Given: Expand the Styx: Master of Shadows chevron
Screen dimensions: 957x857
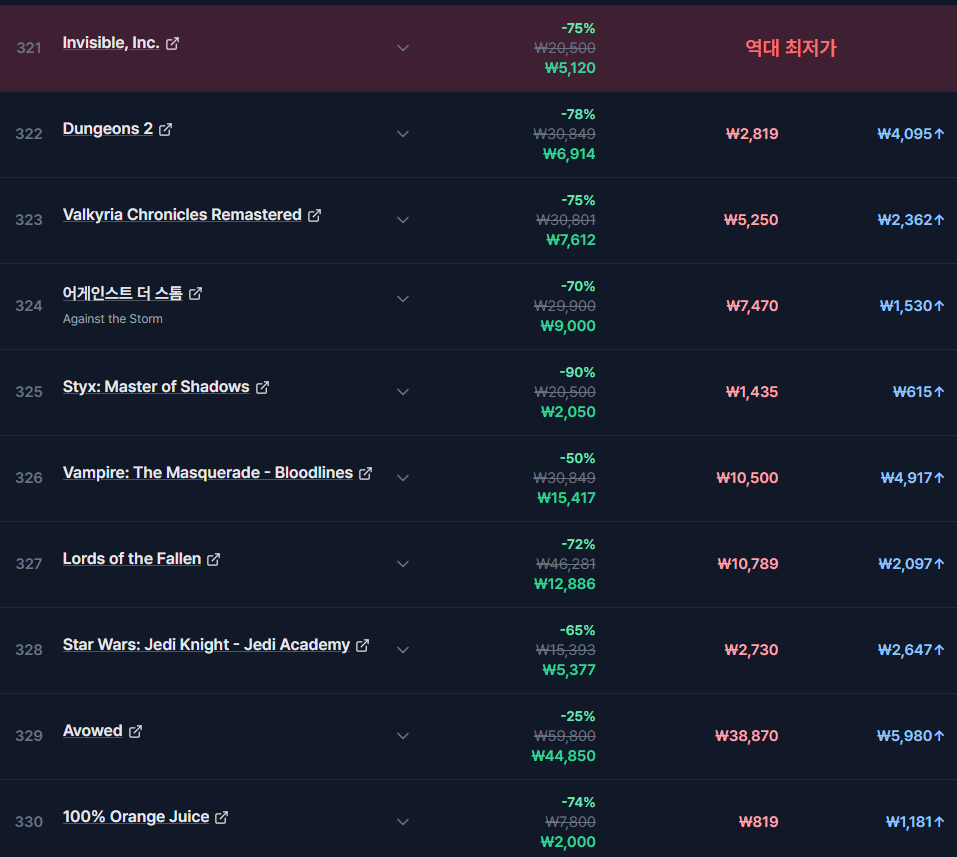Looking at the screenshot, I should coord(403,392).
